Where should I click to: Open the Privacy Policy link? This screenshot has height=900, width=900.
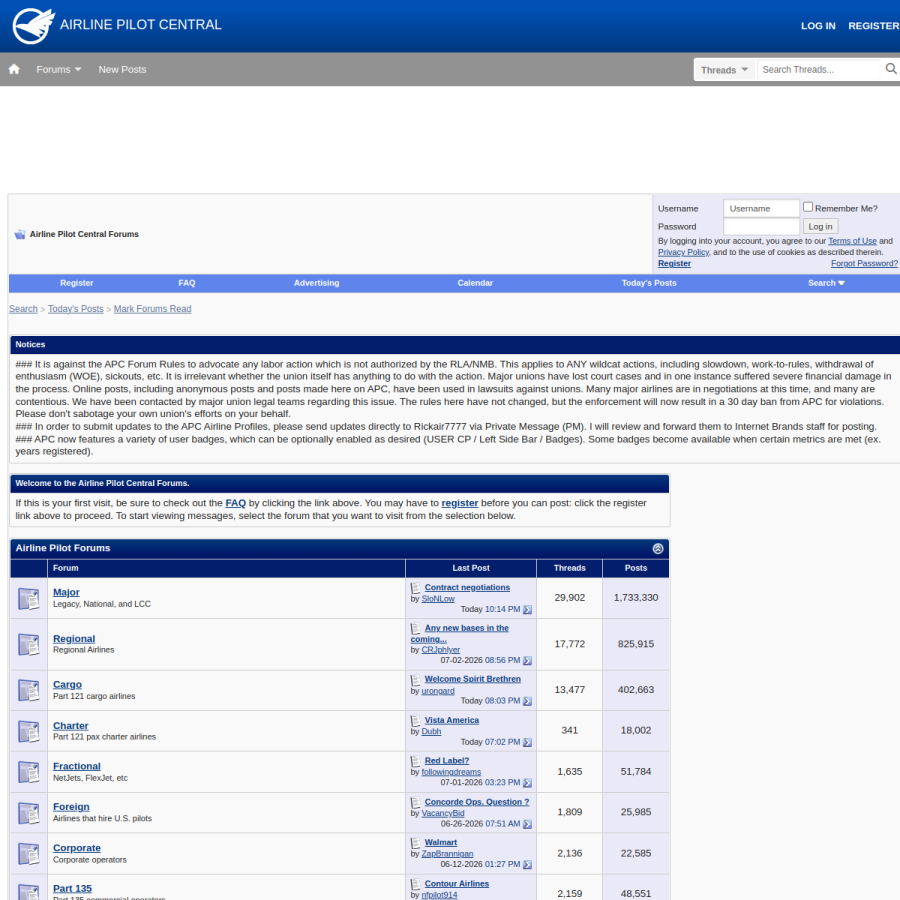[683, 252]
